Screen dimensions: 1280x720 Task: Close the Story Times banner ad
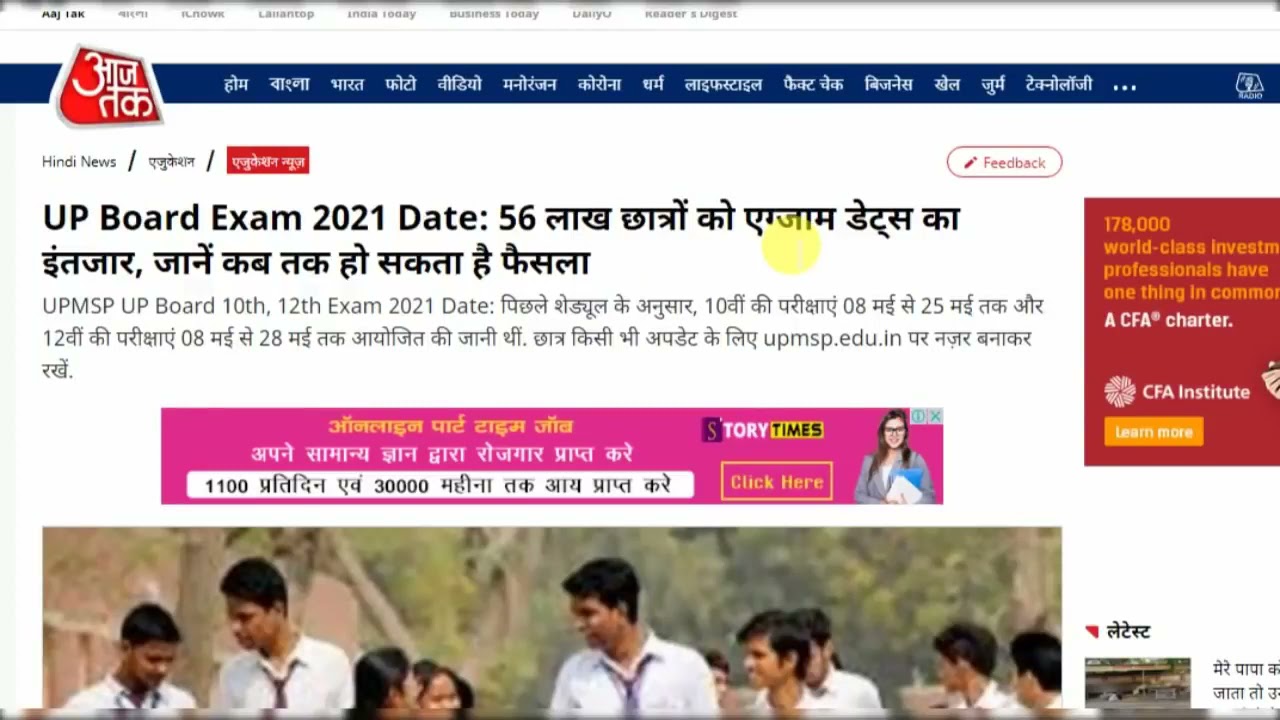(x=934, y=416)
